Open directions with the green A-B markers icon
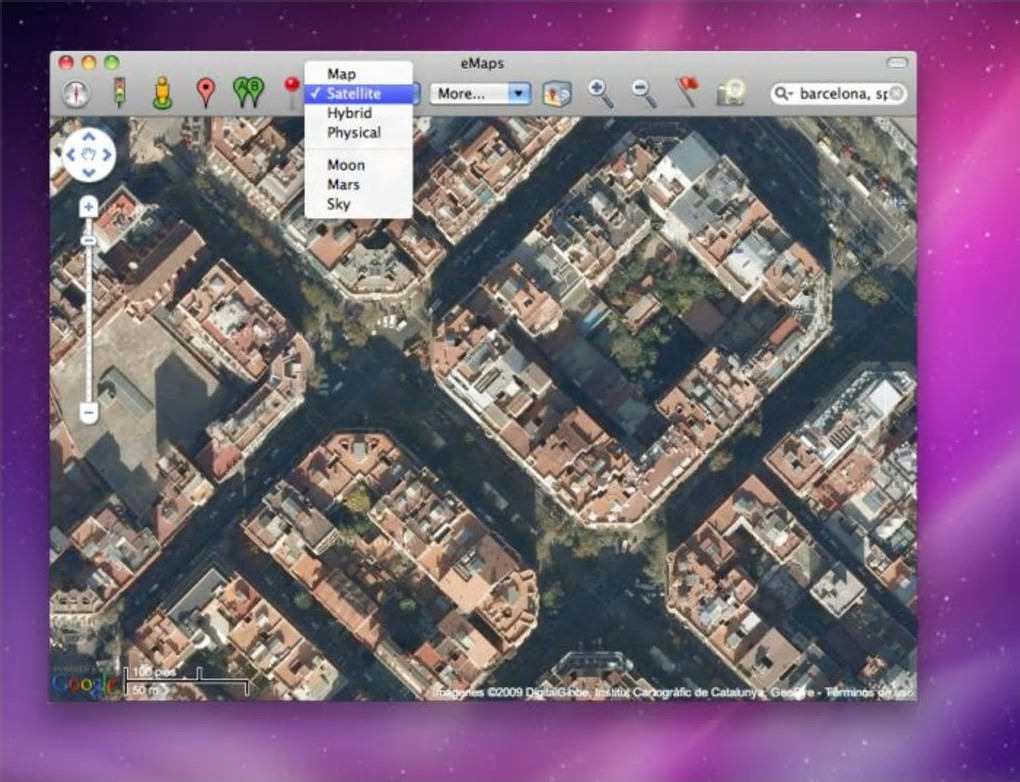Viewport: 1020px width, 782px height. (x=248, y=92)
